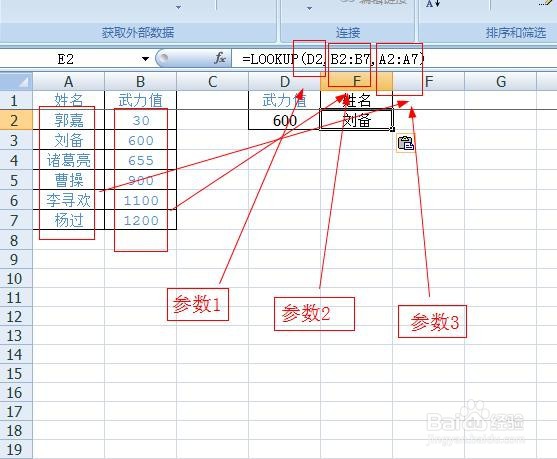Screen dimensions: 557x459
Task: Click the sort A-Z icon in ribbon
Action: coord(433,4)
